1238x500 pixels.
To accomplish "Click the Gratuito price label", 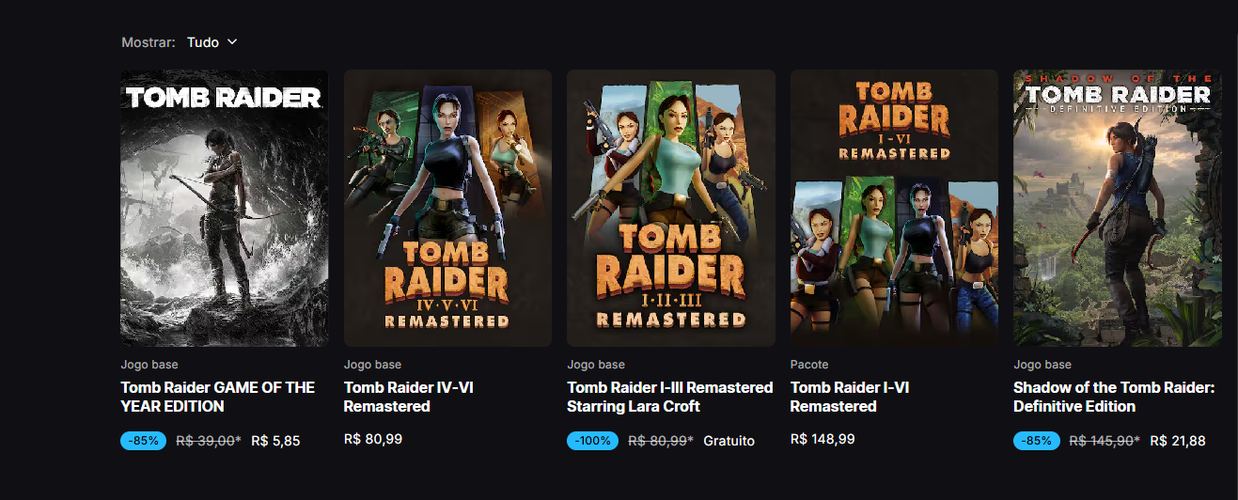I will pos(729,441).
